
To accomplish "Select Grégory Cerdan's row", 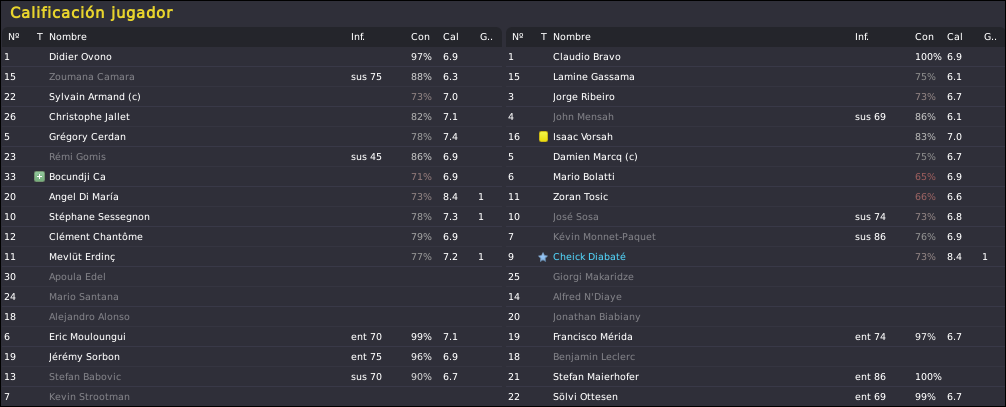I will [x=252, y=137].
